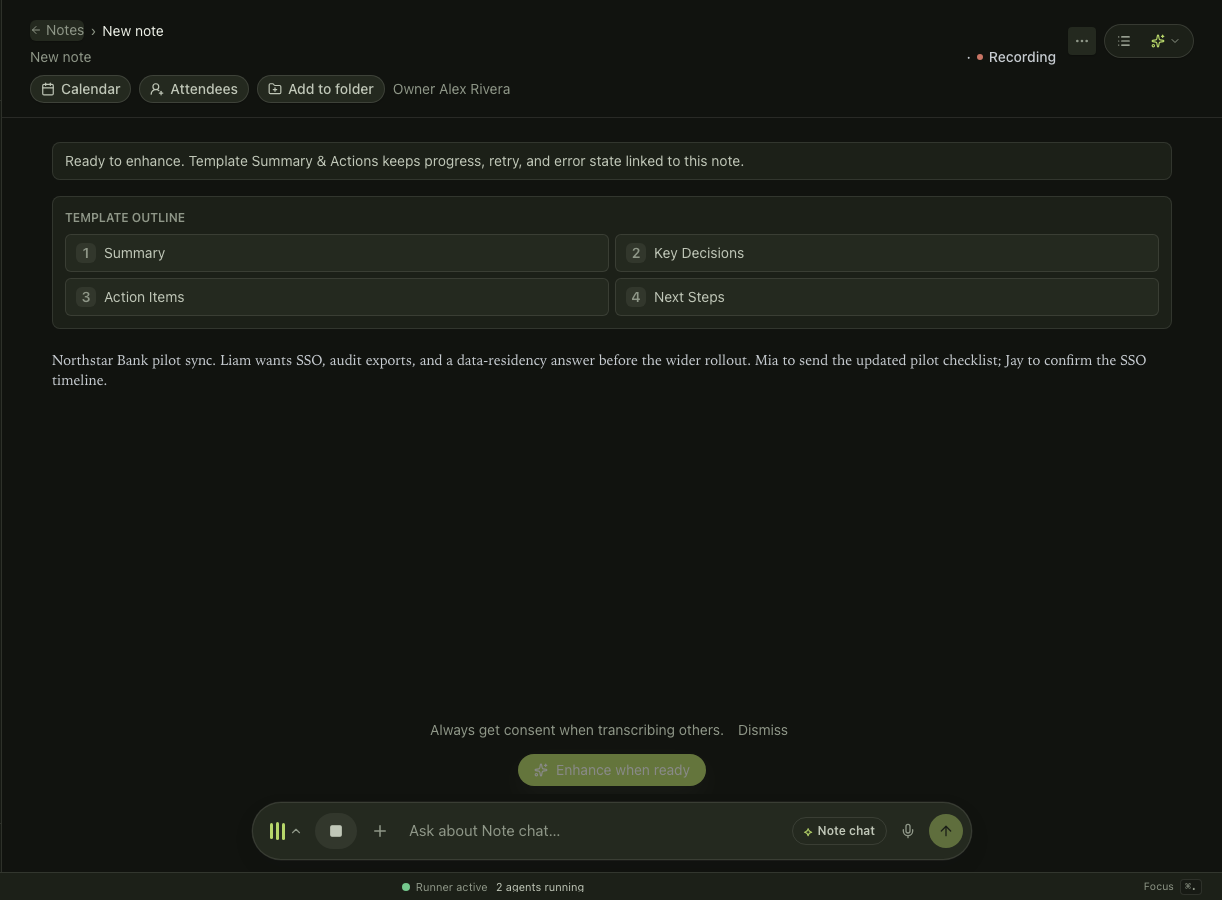This screenshot has height=900, width=1222.
Task: Toggle Focus mode in status bar
Action: [1172, 887]
